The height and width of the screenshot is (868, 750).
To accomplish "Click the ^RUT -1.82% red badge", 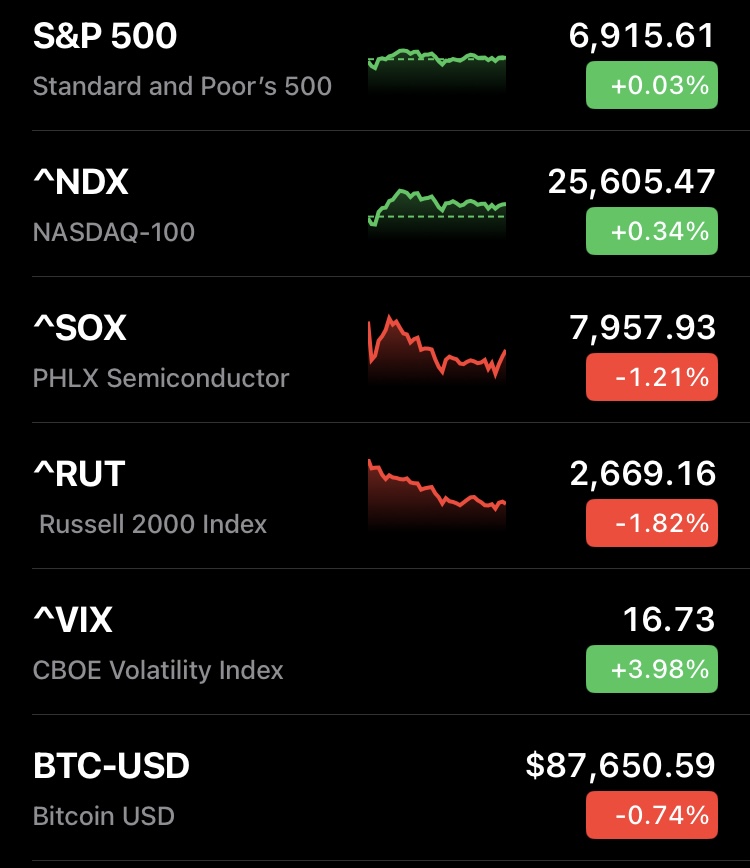I will [x=652, y=524].
